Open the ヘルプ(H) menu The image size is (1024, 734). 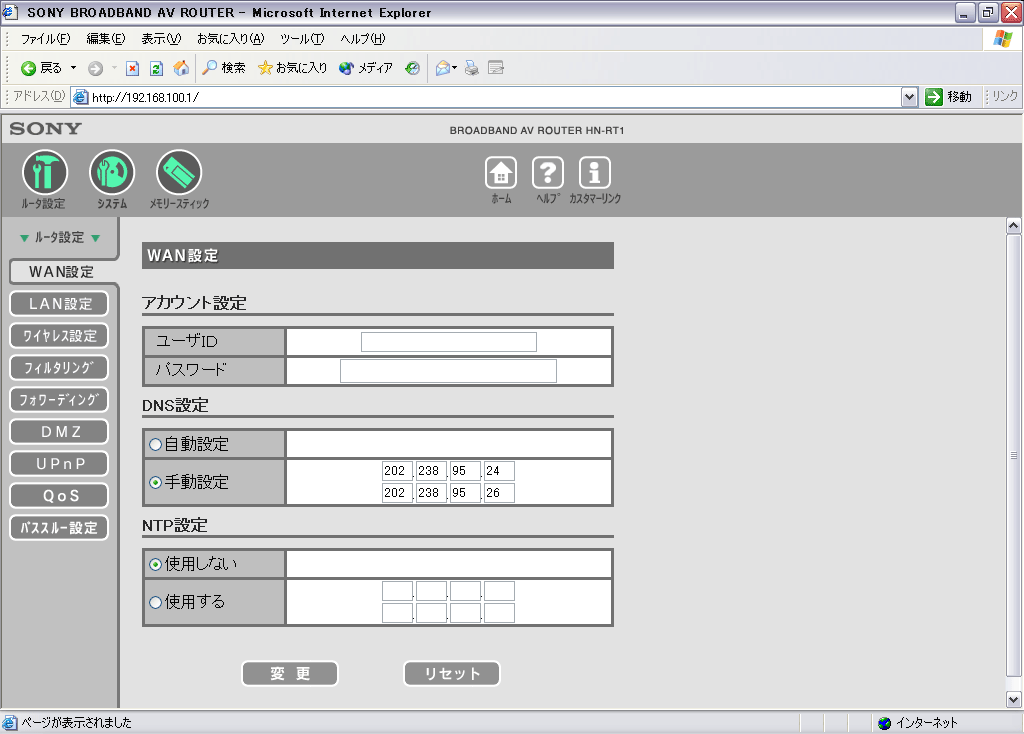[x=362, y=39]
